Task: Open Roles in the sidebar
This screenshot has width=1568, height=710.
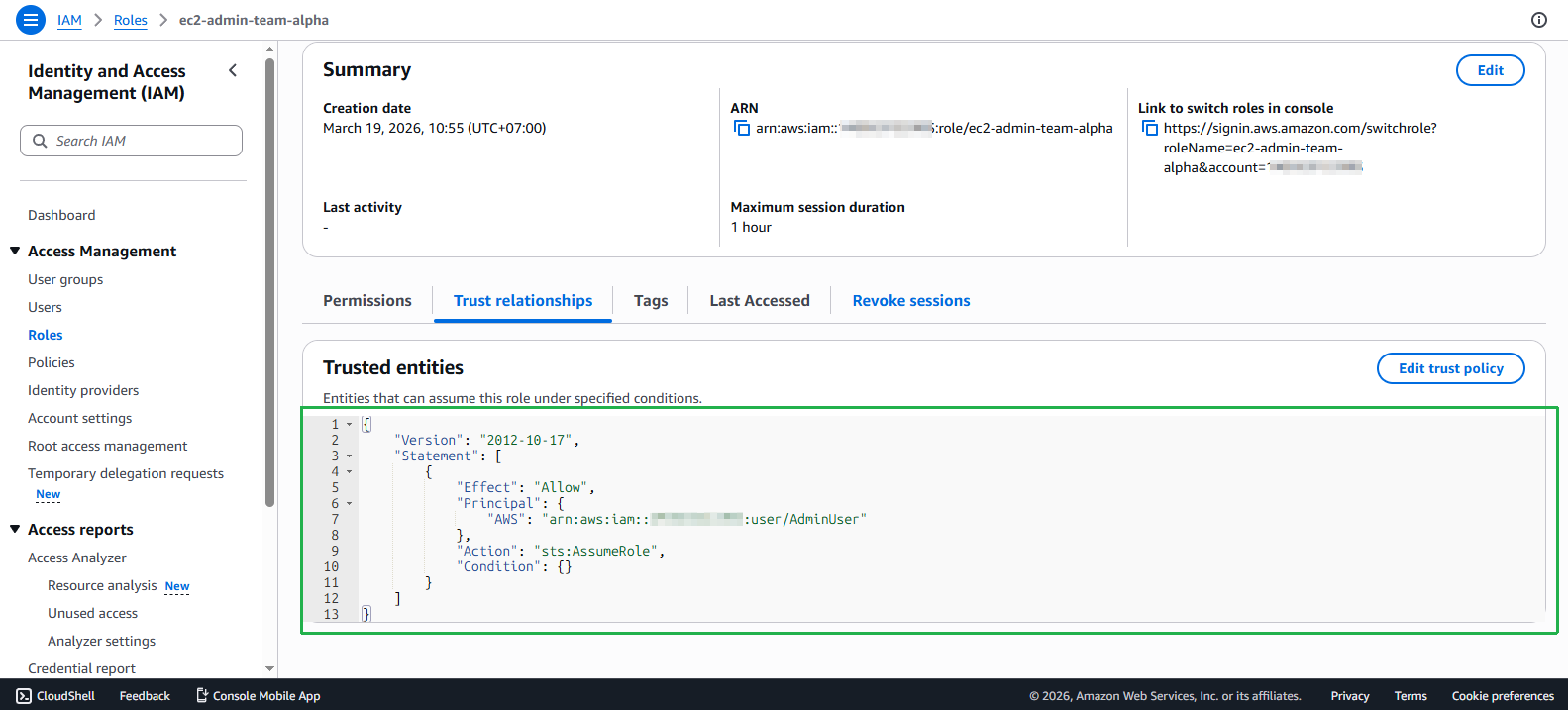Action: coord(46,335)
